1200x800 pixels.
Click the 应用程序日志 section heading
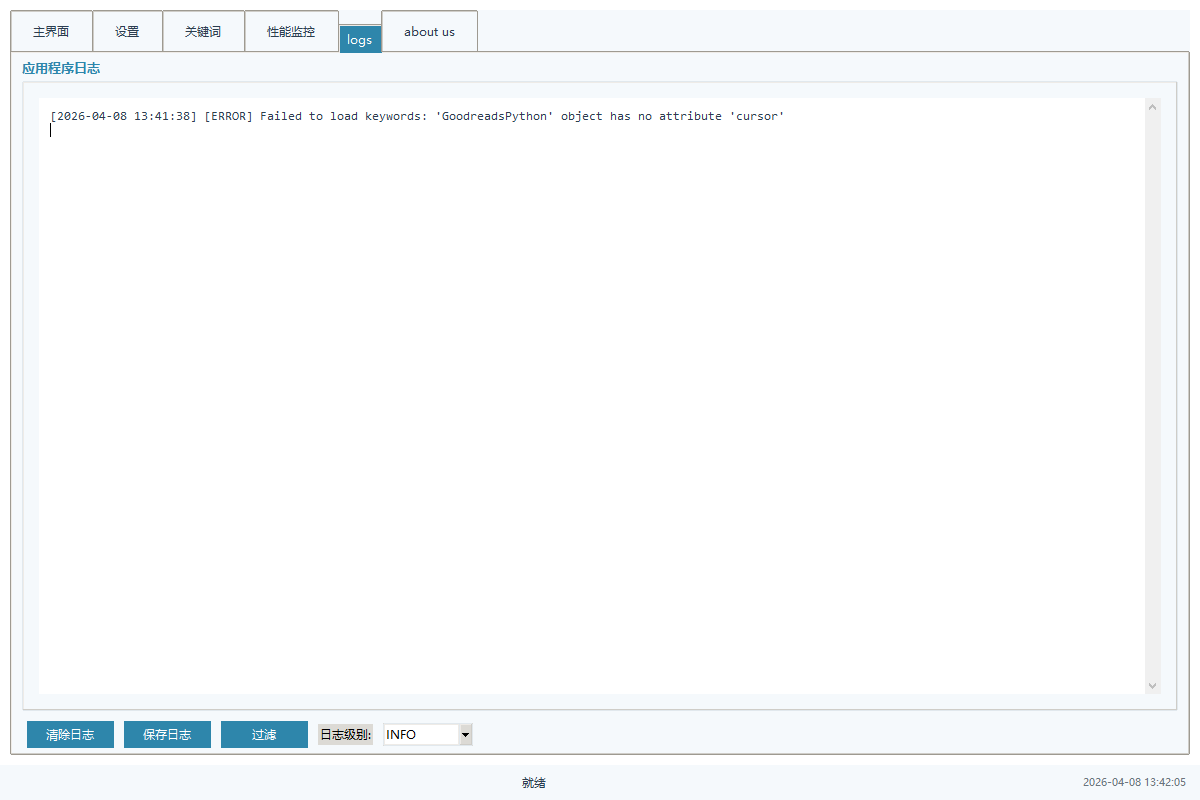pos(61,69)
